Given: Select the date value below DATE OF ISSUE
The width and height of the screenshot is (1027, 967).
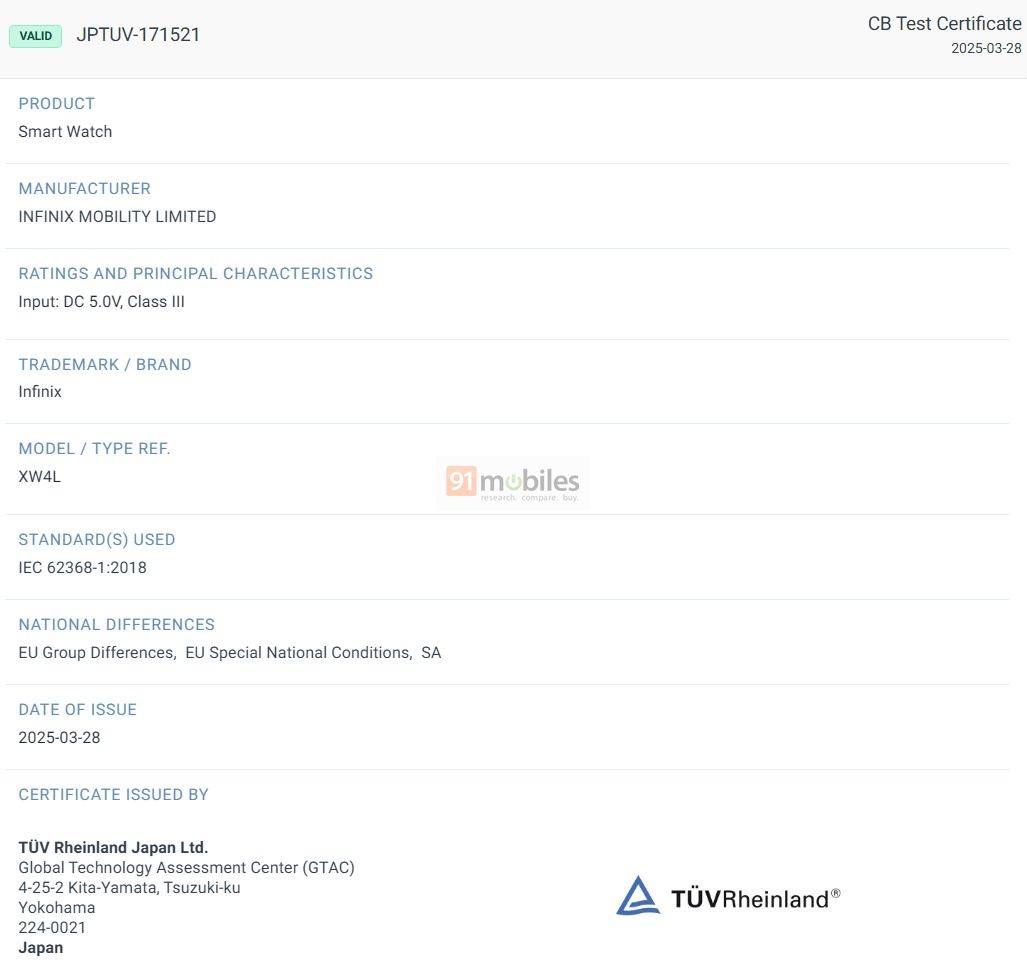Looking at the screenshot, I should (60, 738).
